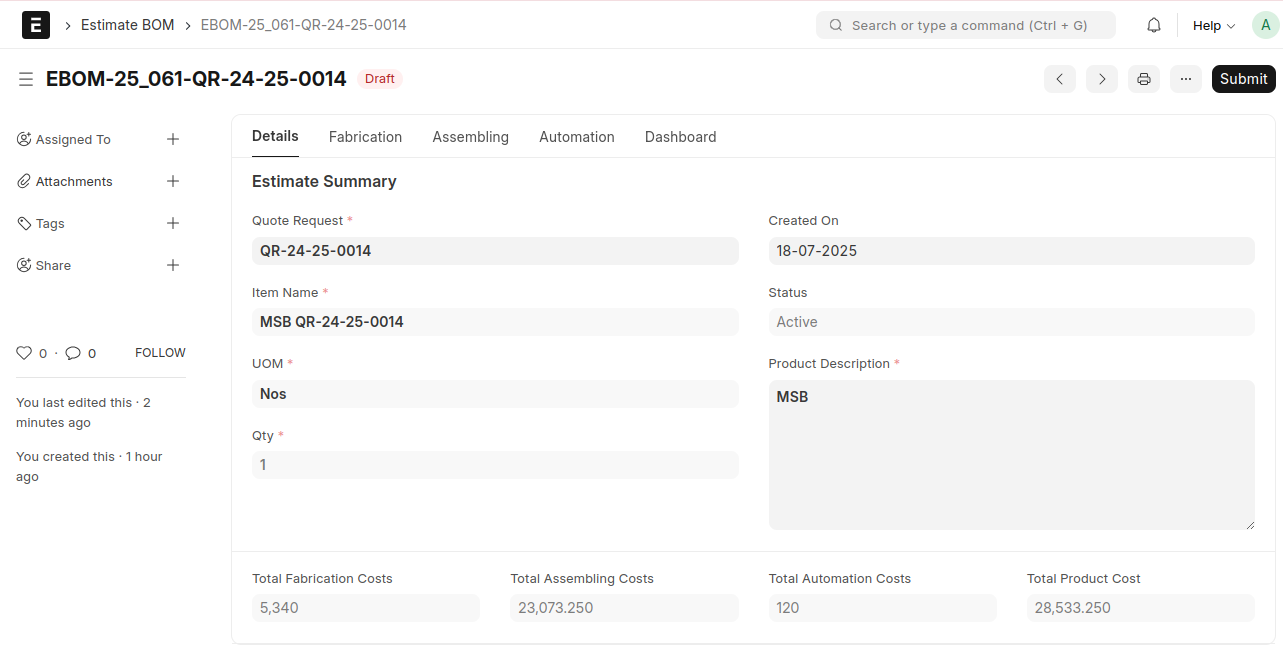Open the notifications bell
Image resolution: width=1283 pixels, height=663 pixels.
(x=1153, y=25)
